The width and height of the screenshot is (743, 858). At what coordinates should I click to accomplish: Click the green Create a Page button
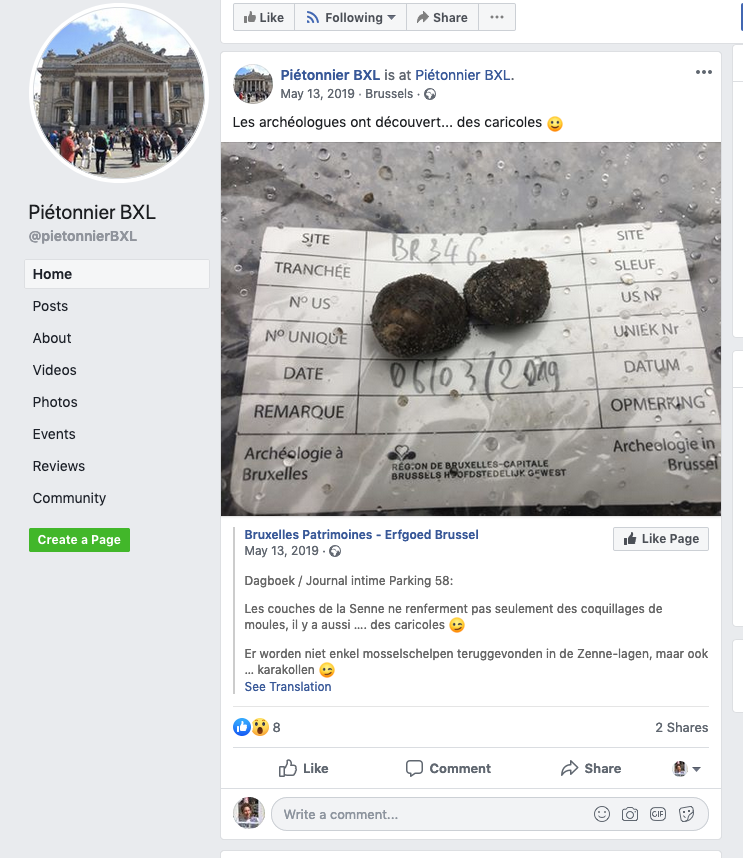tap(79, 540)
